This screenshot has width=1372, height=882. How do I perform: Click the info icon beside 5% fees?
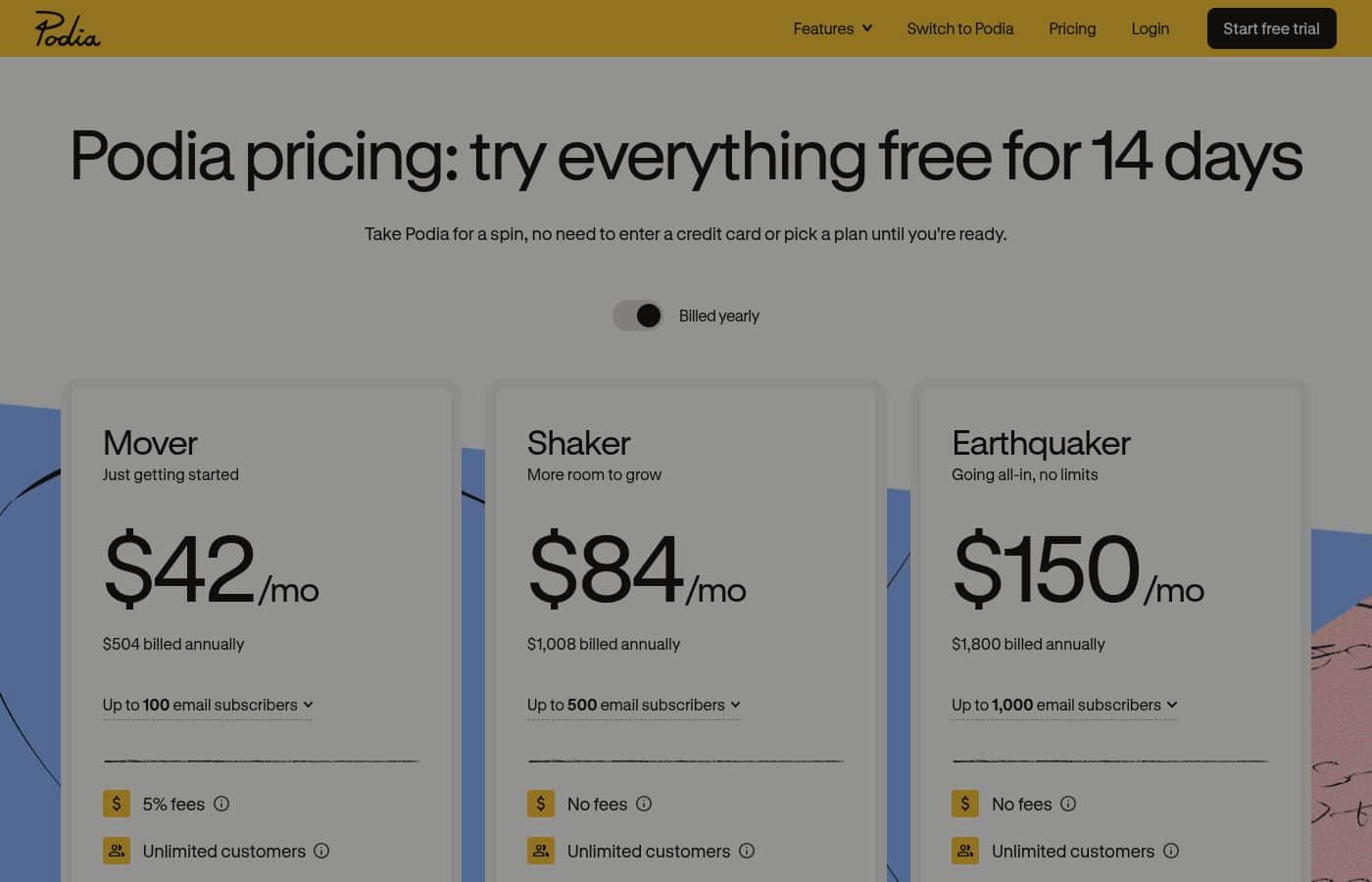pos(221,804)
